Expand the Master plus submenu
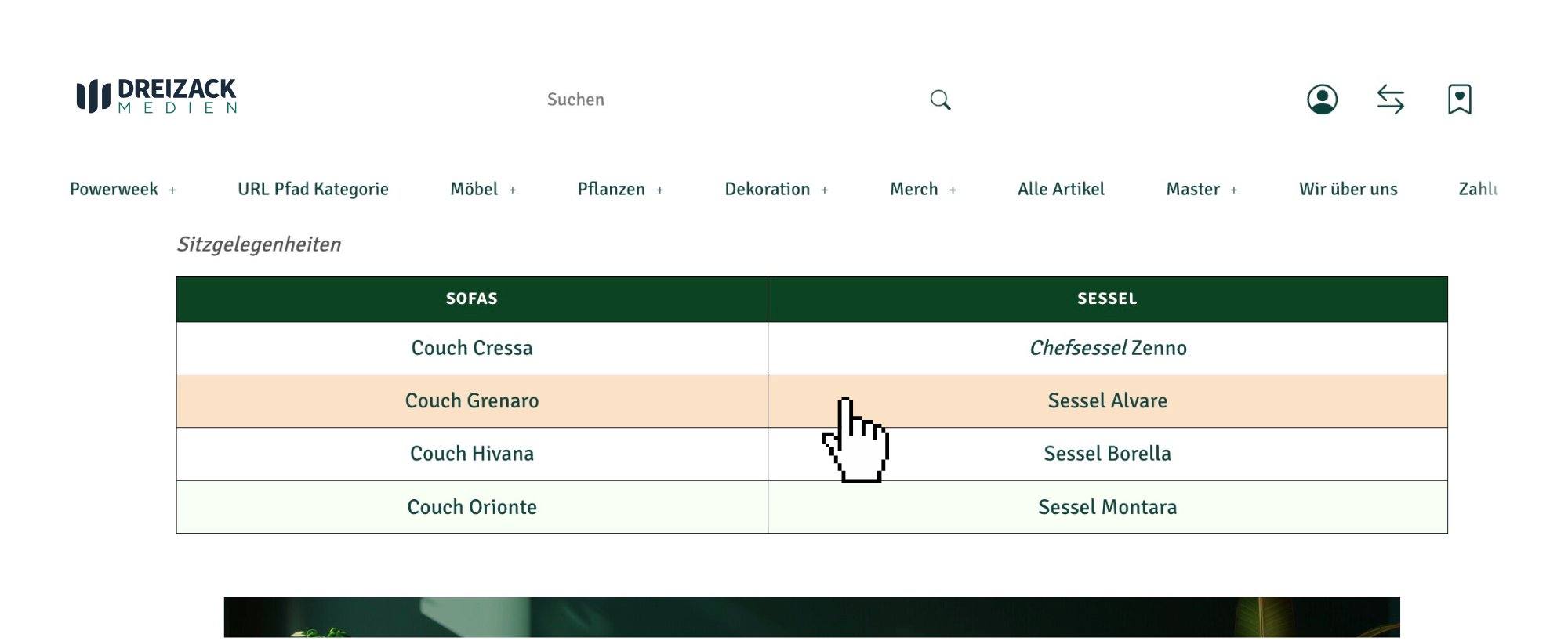Screen dimensions: 1568x641 tap(1234, 190)
